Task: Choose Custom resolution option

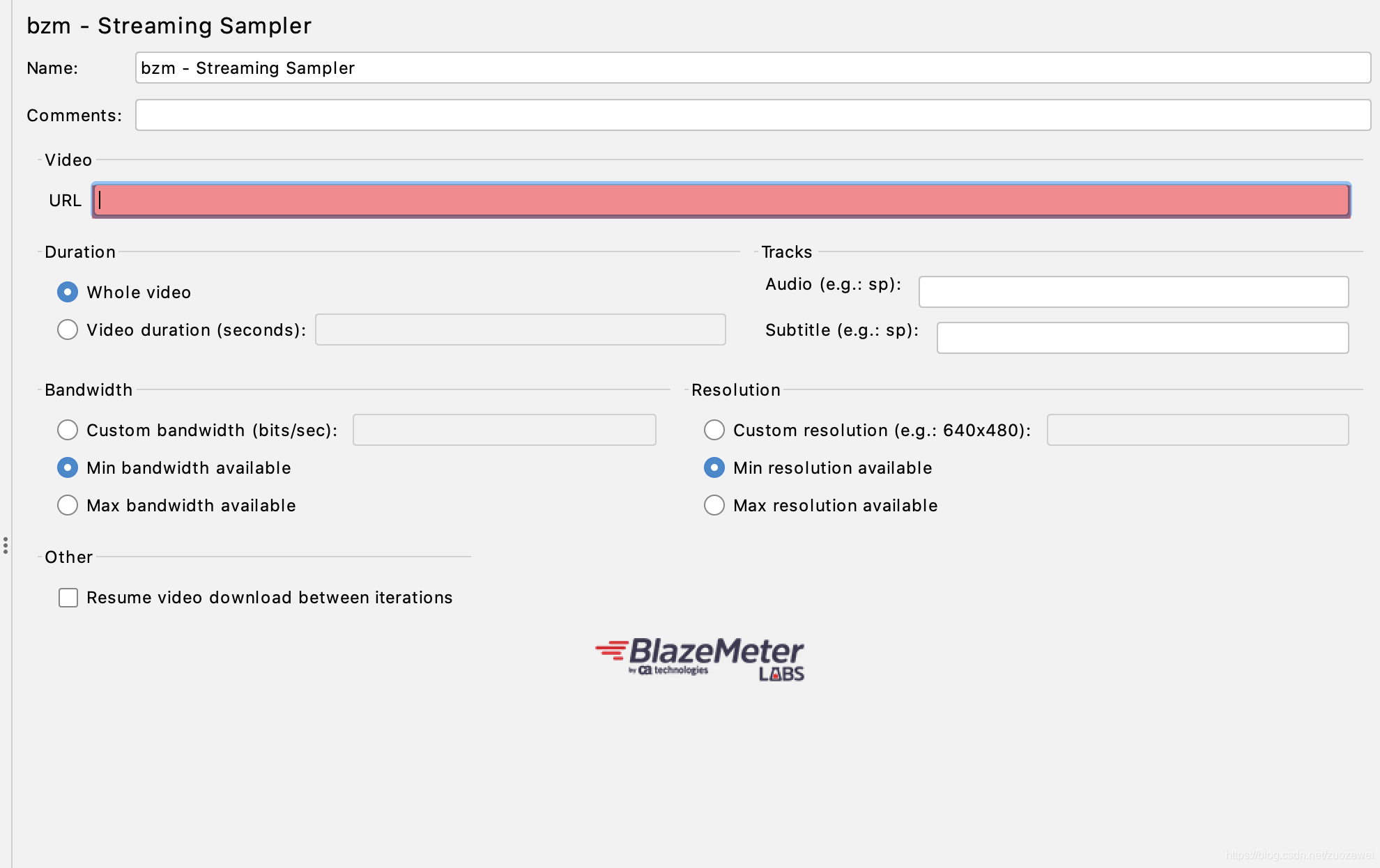Action: [x=714, y=430]
